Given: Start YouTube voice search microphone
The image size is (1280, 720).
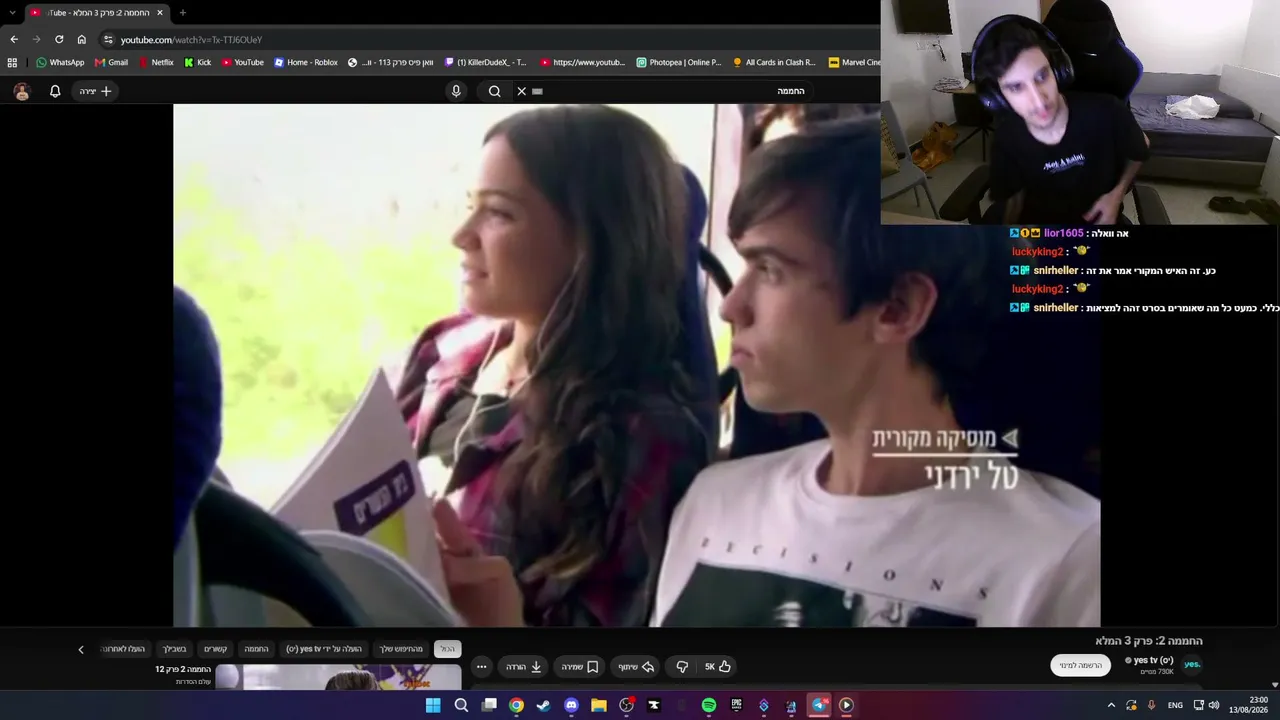Looking at the screenshot, I should coord(456,91).
